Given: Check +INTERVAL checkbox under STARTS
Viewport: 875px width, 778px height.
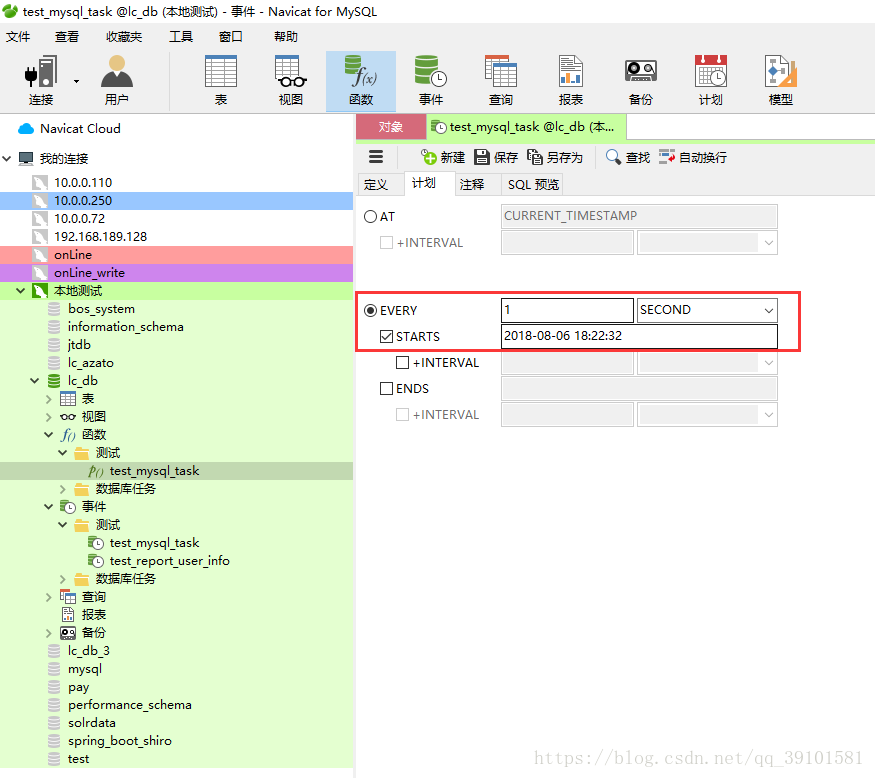Looking at the screenshot, I should click(402, 363).
